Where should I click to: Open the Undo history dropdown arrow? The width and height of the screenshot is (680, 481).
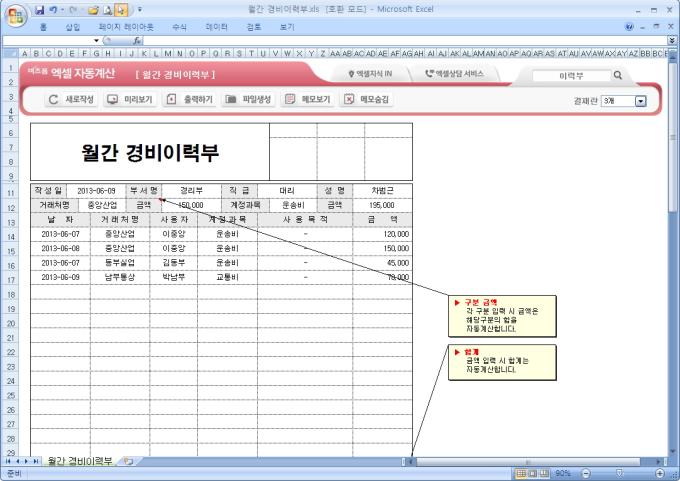coord(62,10)
